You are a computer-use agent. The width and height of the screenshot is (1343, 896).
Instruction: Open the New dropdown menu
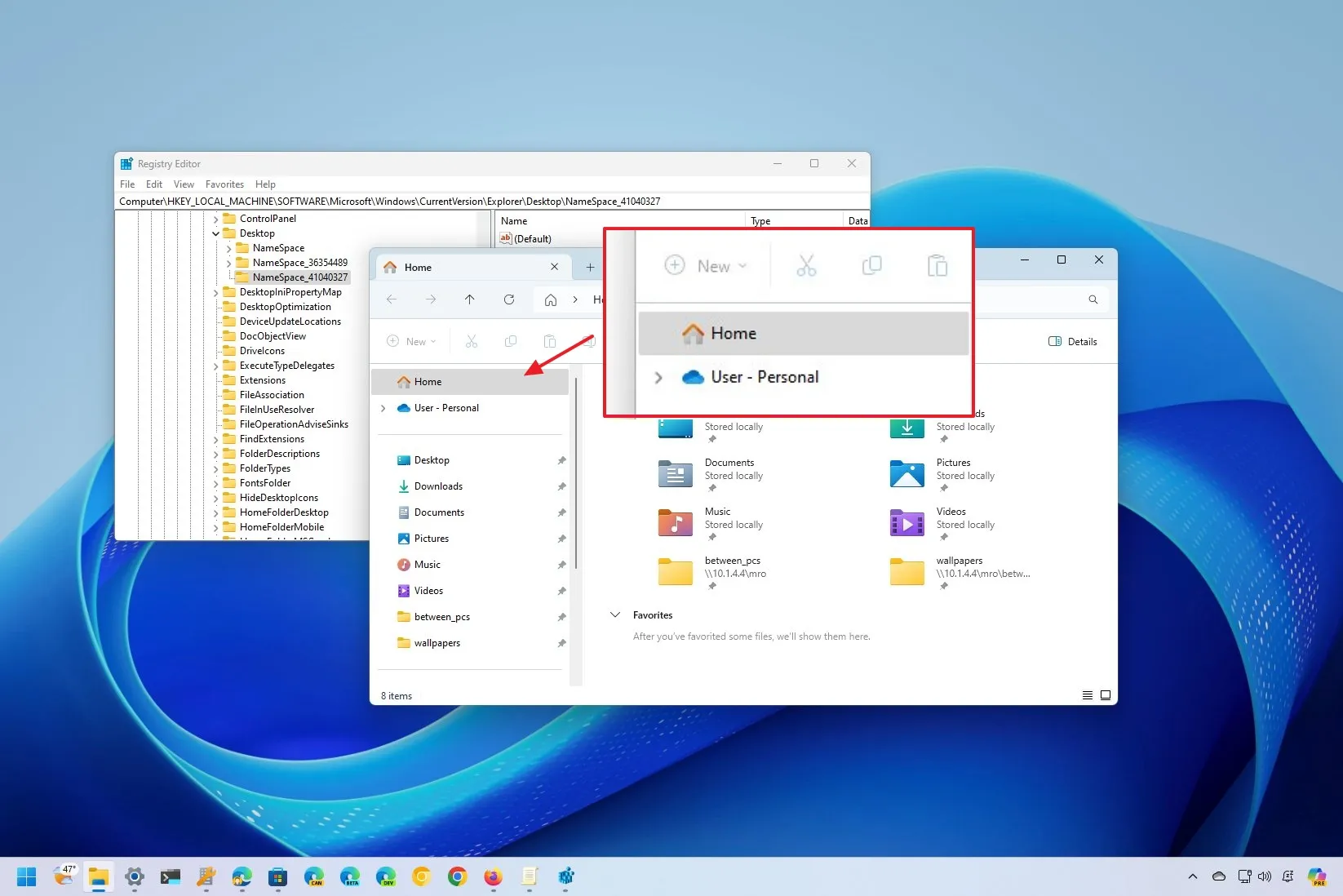(x=412, y=341)
